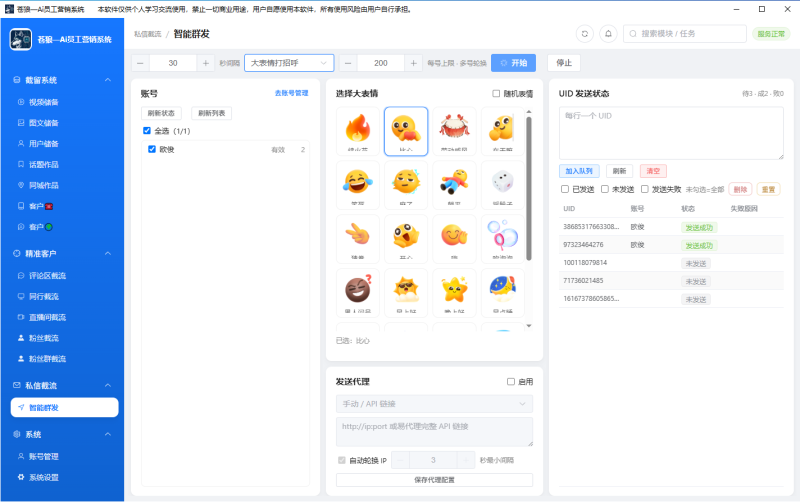This screenshot has width=800, height=502.
Task: Click the 停止 button
Action: [x=564, y=63]
